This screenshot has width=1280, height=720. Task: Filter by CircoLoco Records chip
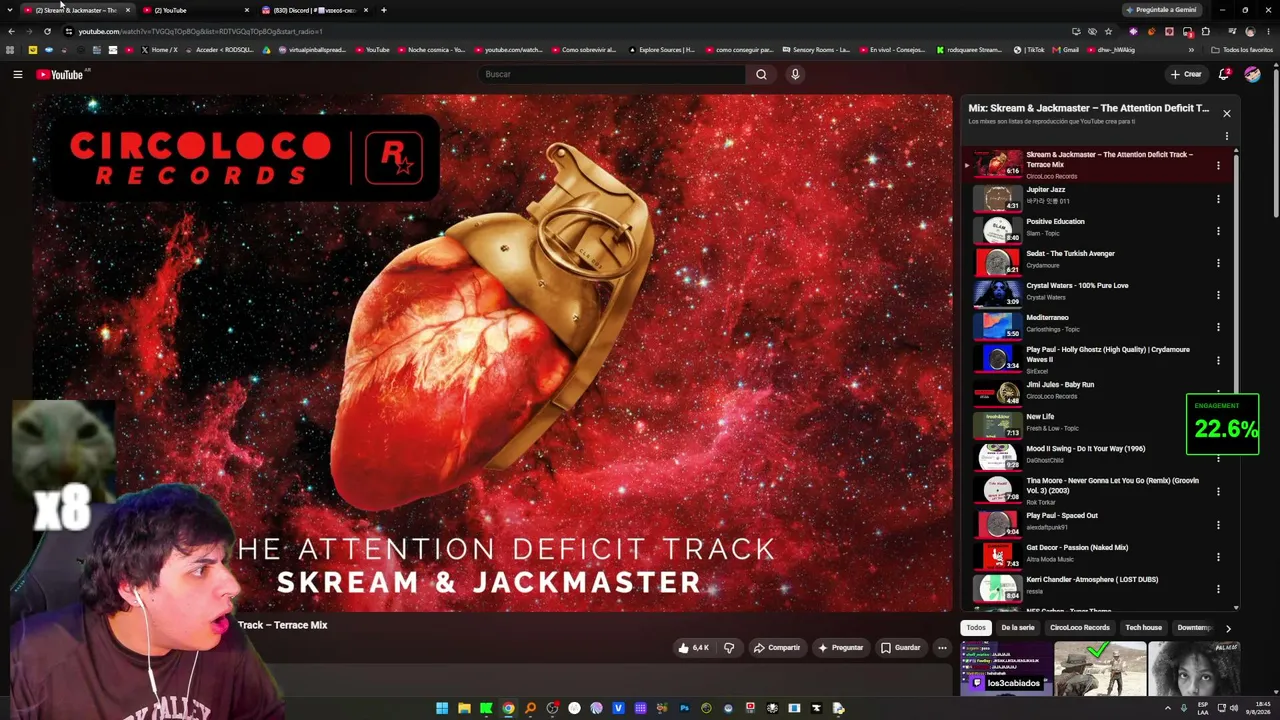pyautogui.click(x=1080, y=628)
